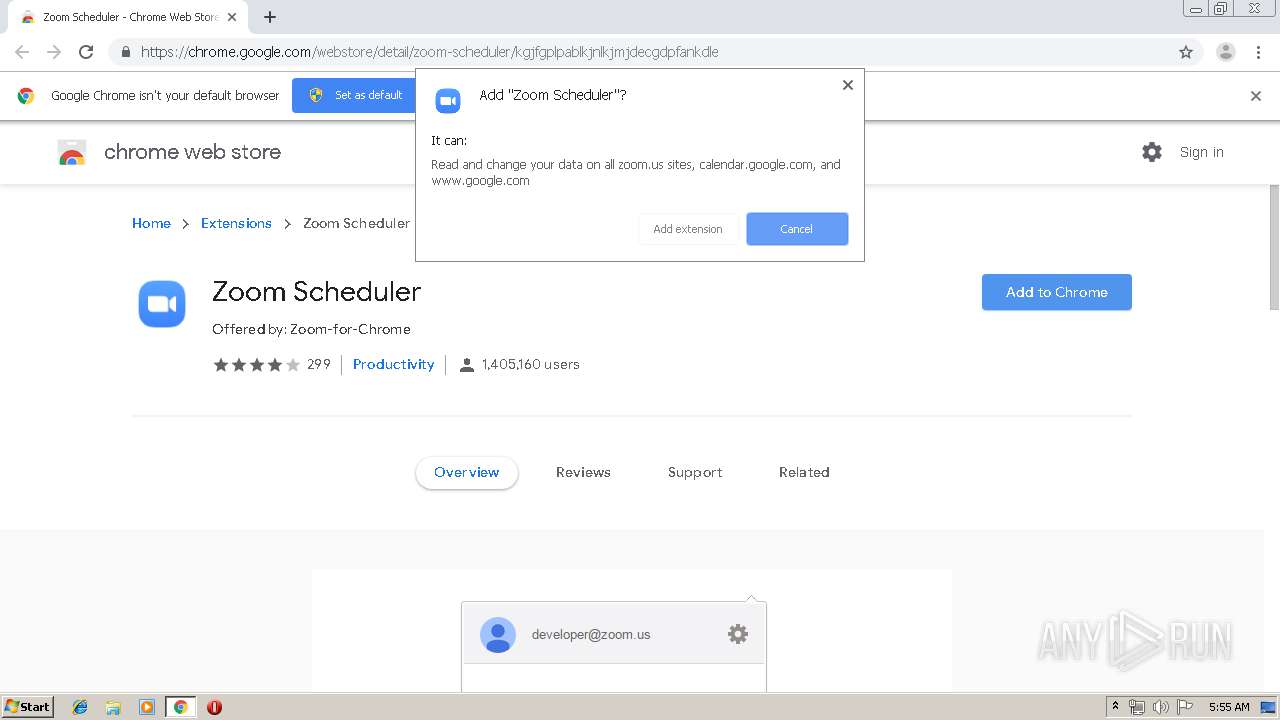The height and width of the screenshot is (720, 1280).
Task: Switch to the Related tab
Action: 804,472
